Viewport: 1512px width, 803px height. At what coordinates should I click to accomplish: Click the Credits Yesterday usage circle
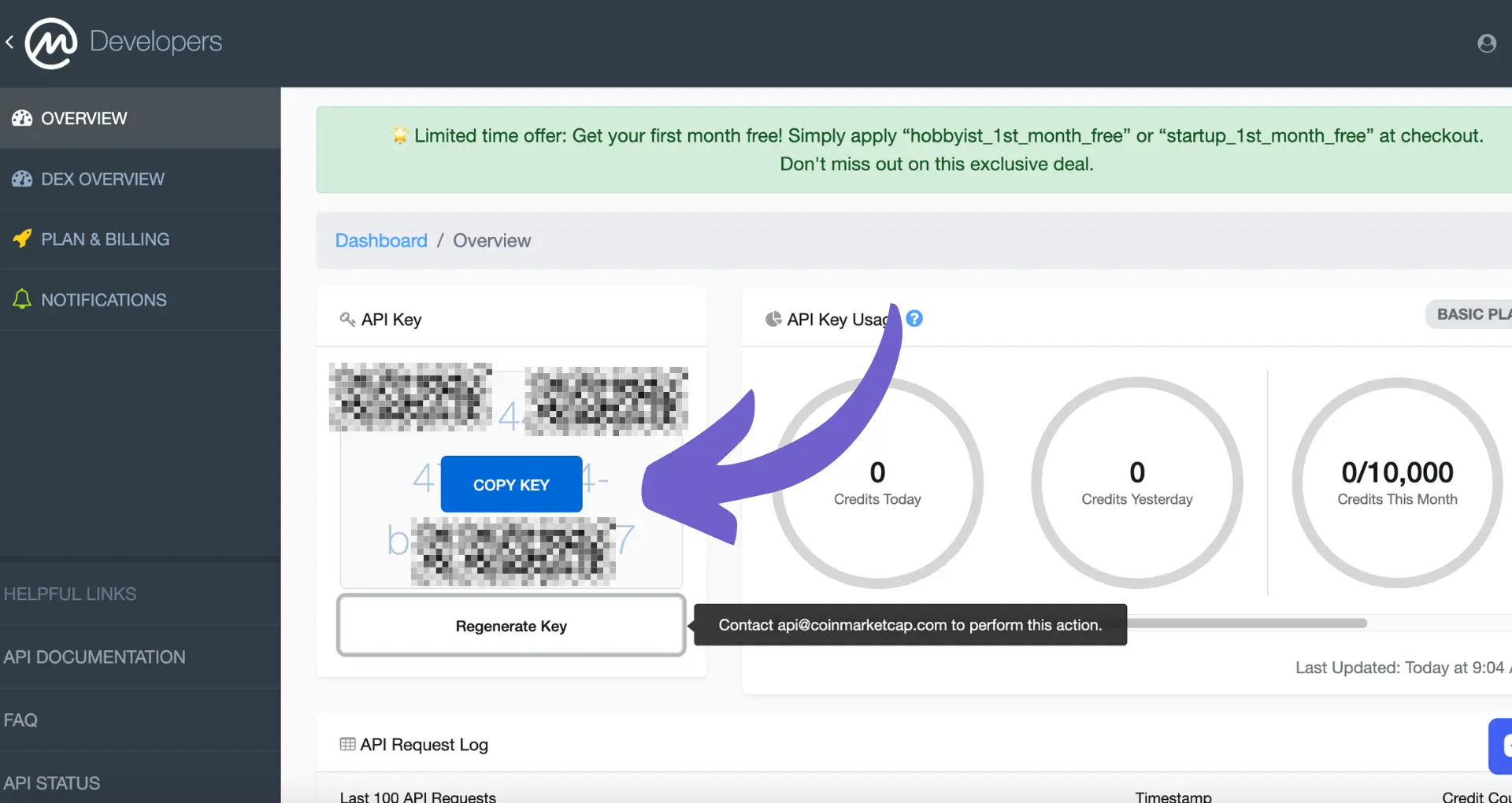(x=1137, y=483)
